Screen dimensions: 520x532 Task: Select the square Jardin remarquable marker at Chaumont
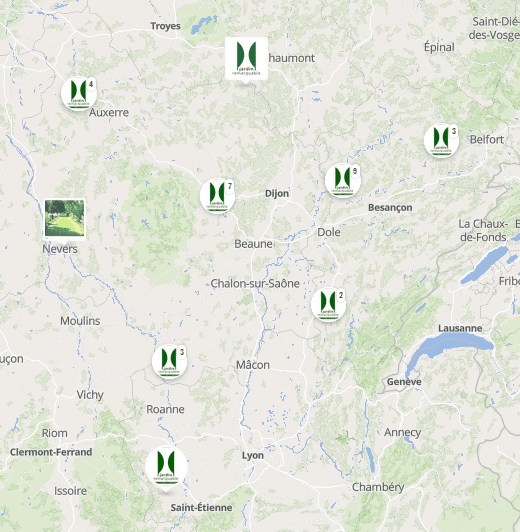click(x=246, y=59)
